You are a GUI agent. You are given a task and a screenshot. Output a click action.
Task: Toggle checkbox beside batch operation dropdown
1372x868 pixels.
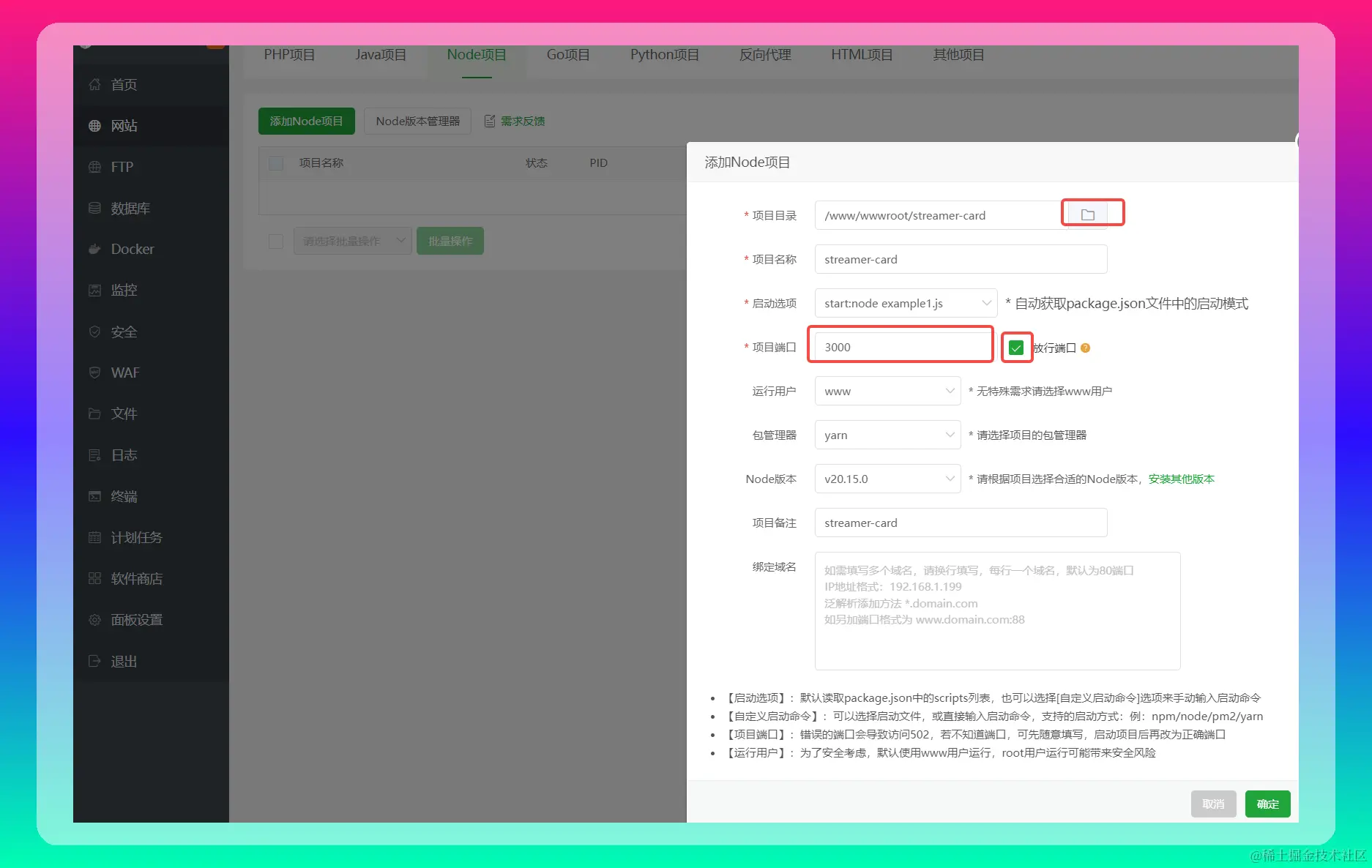coord(276,241)
